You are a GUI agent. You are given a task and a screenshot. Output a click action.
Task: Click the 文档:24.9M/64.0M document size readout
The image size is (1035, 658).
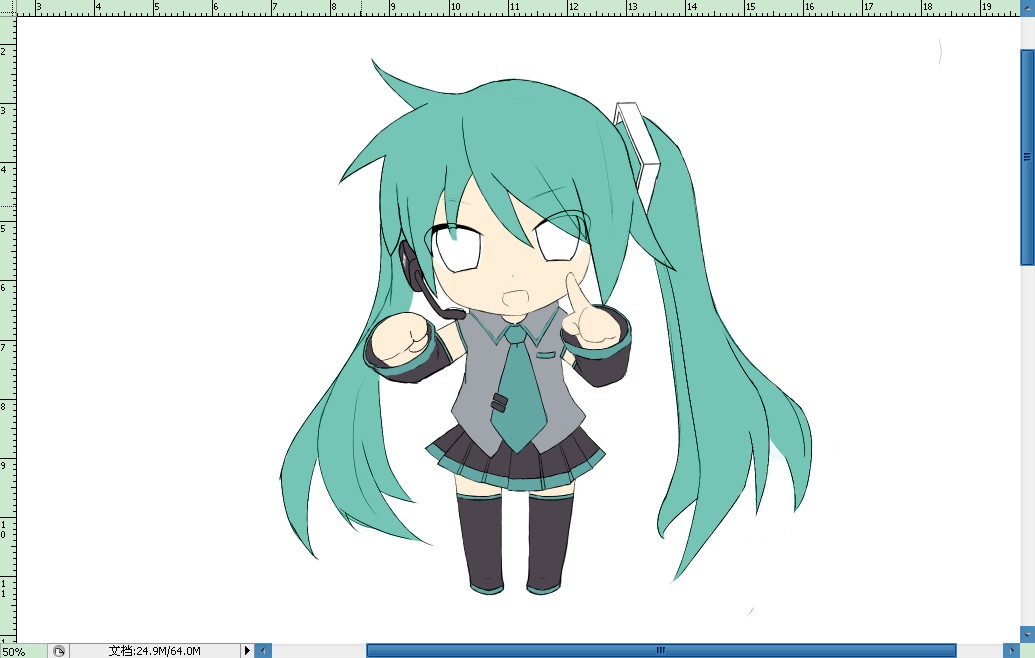click(x=154, y=651)
